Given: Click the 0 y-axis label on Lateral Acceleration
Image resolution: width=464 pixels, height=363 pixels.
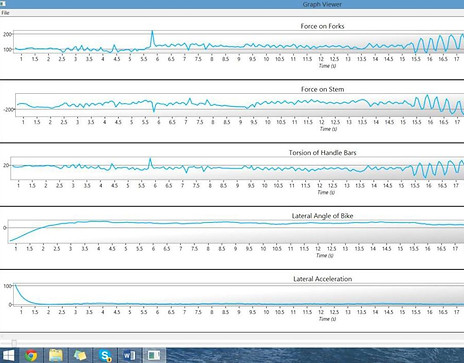Looking at the screenshot, I should click(x=10, y=304).
